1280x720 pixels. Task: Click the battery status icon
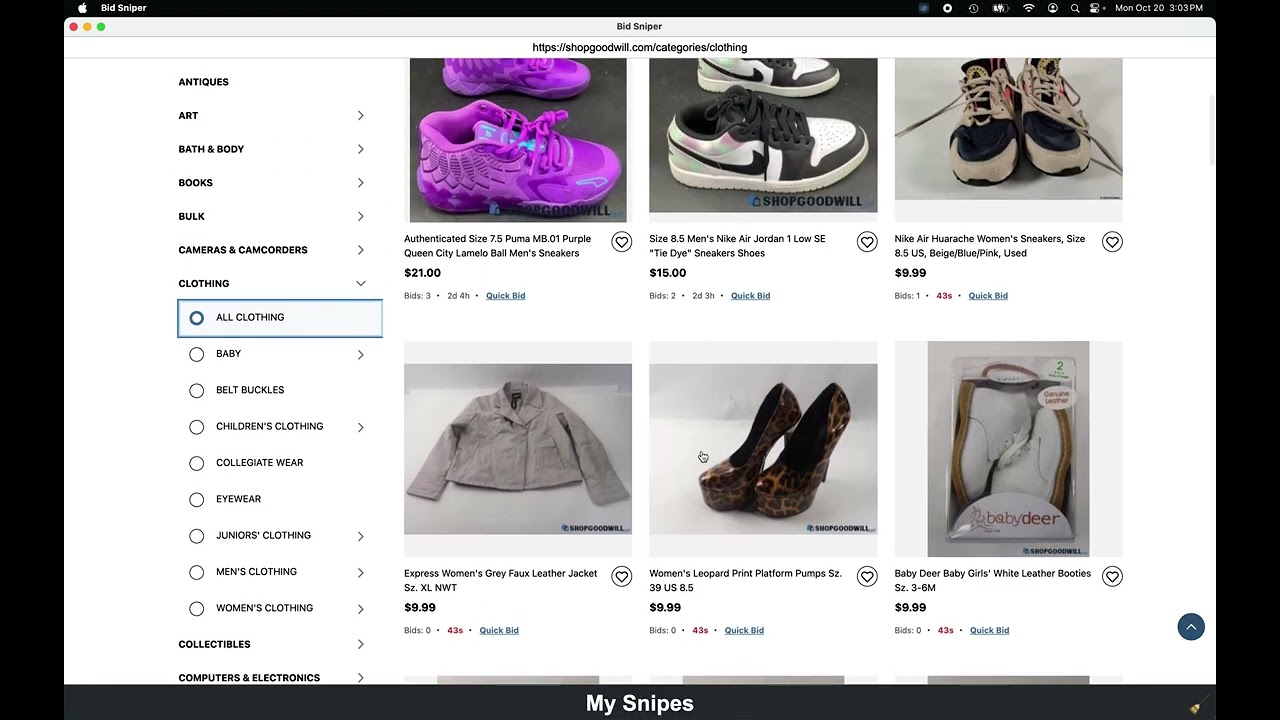[x=1000, y=8]
